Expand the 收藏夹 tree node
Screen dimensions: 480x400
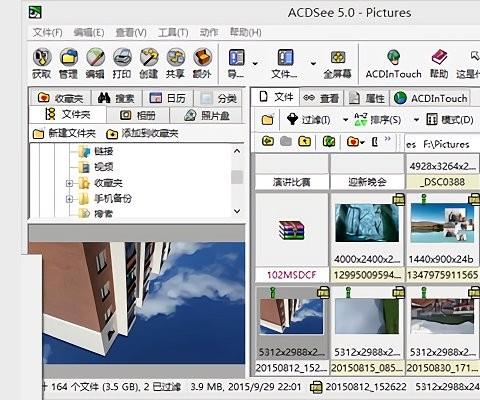(69, 183)
